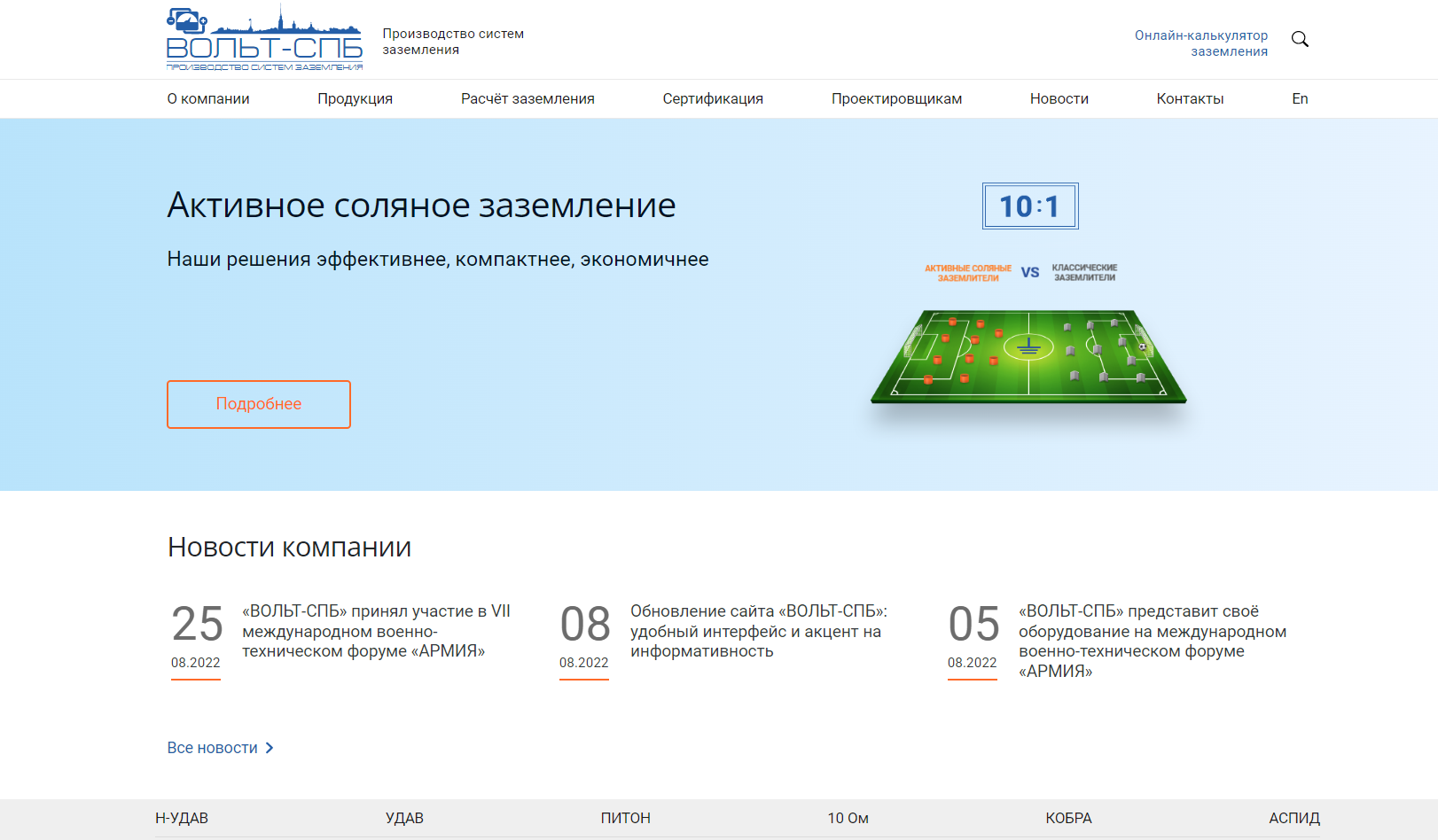Go to Расчёт заземления section

click(528, 98)
